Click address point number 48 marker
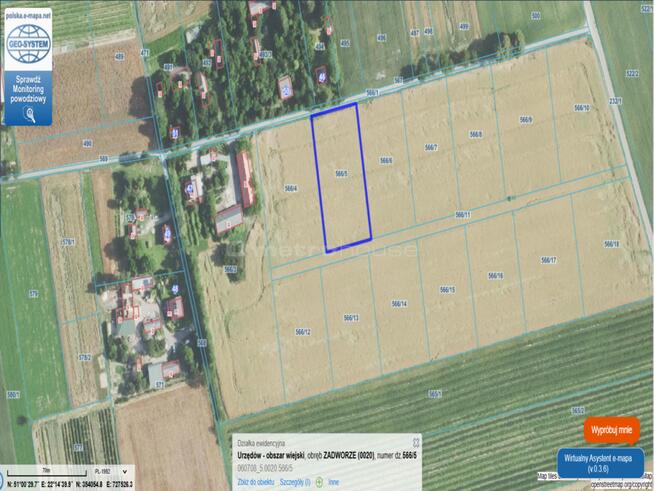Viewport: 654px width, 491px height. click(x=174, y=289)
